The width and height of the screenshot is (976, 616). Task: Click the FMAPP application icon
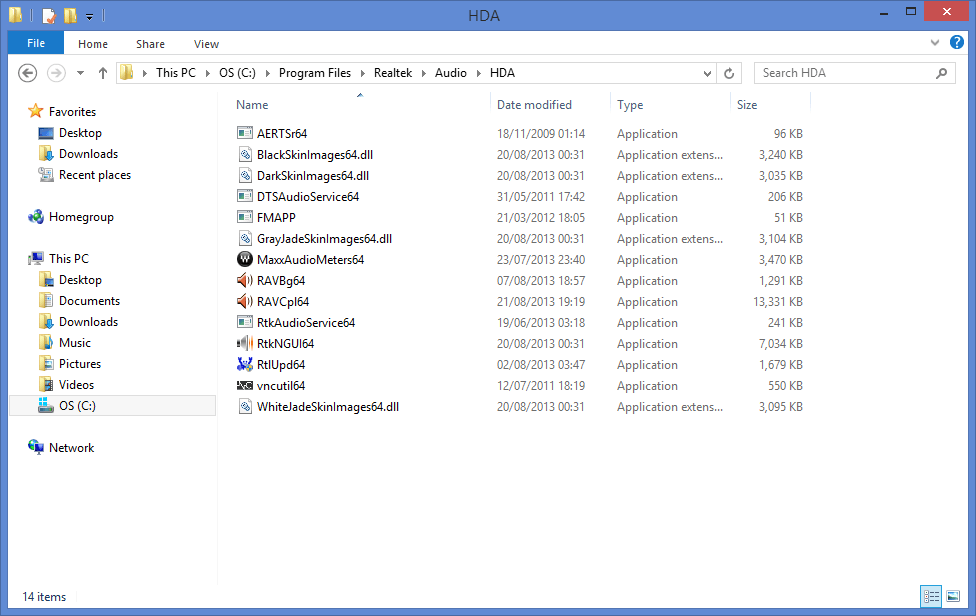[x=245, y=217]
